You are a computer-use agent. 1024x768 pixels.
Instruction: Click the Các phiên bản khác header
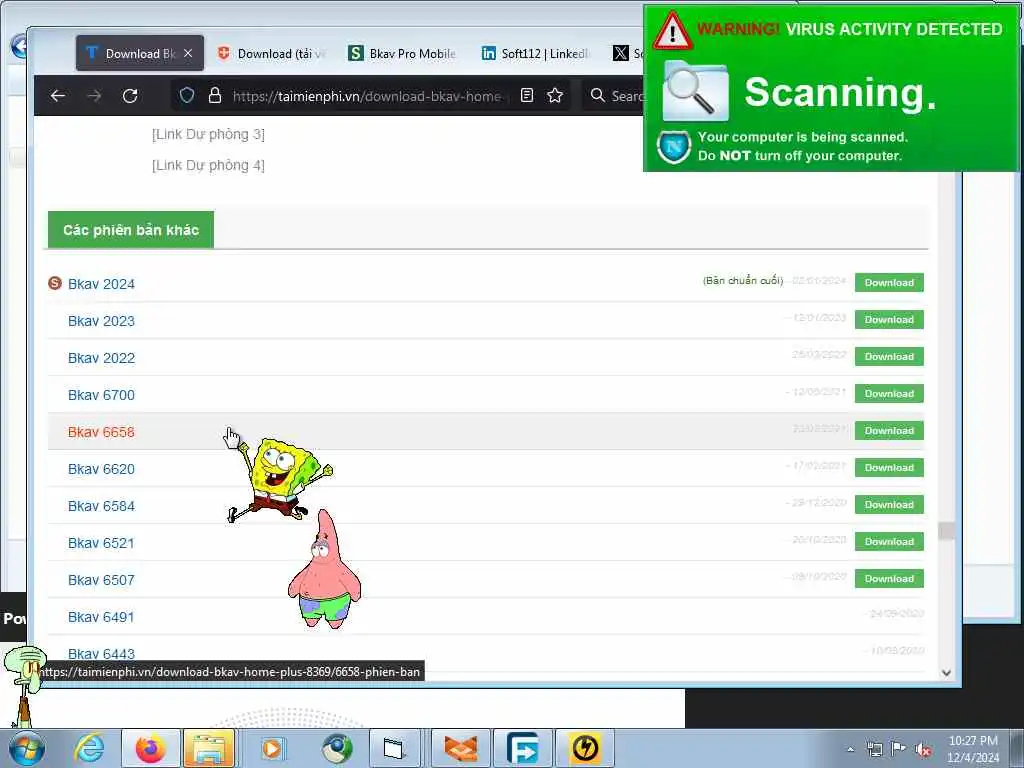(x=131, y=230)
